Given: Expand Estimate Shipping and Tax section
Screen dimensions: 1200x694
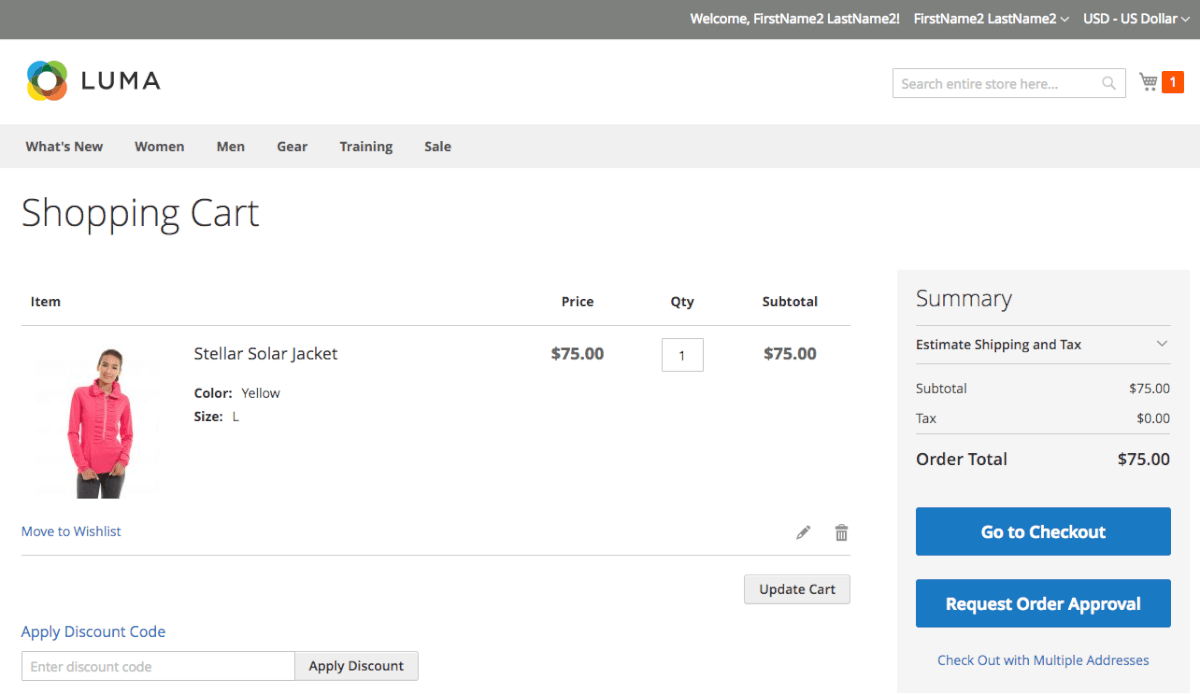Looking at the screenshot, I should click(1042, 344).
